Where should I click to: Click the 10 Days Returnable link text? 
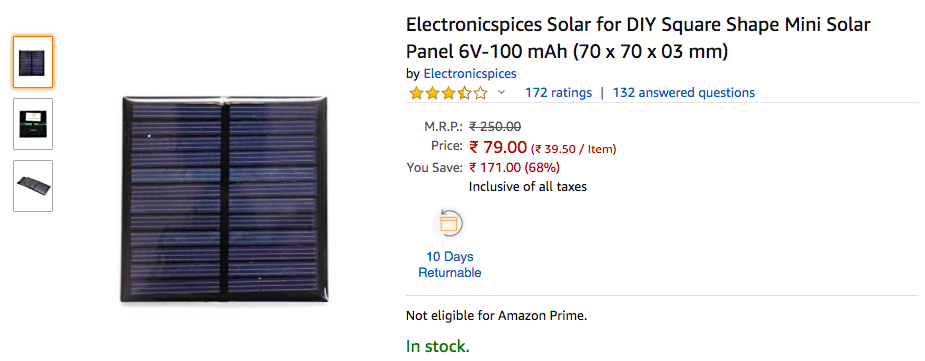pyautogui.click(x=450, y=265)
